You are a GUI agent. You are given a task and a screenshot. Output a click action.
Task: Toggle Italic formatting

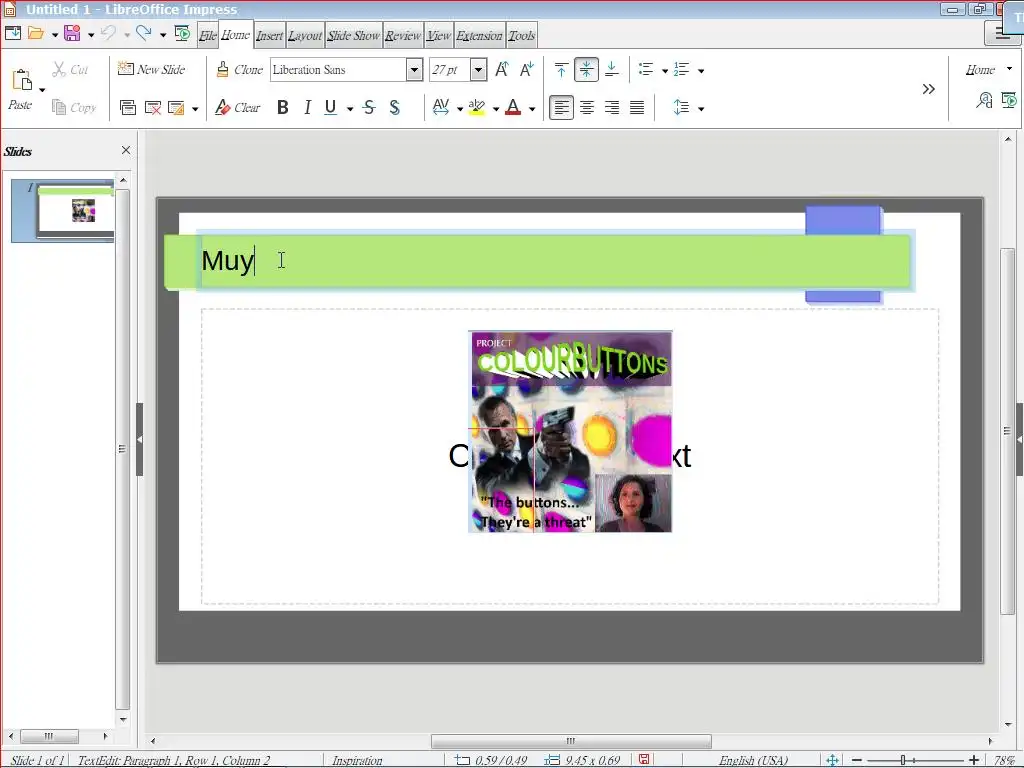(x=307, y=107)
